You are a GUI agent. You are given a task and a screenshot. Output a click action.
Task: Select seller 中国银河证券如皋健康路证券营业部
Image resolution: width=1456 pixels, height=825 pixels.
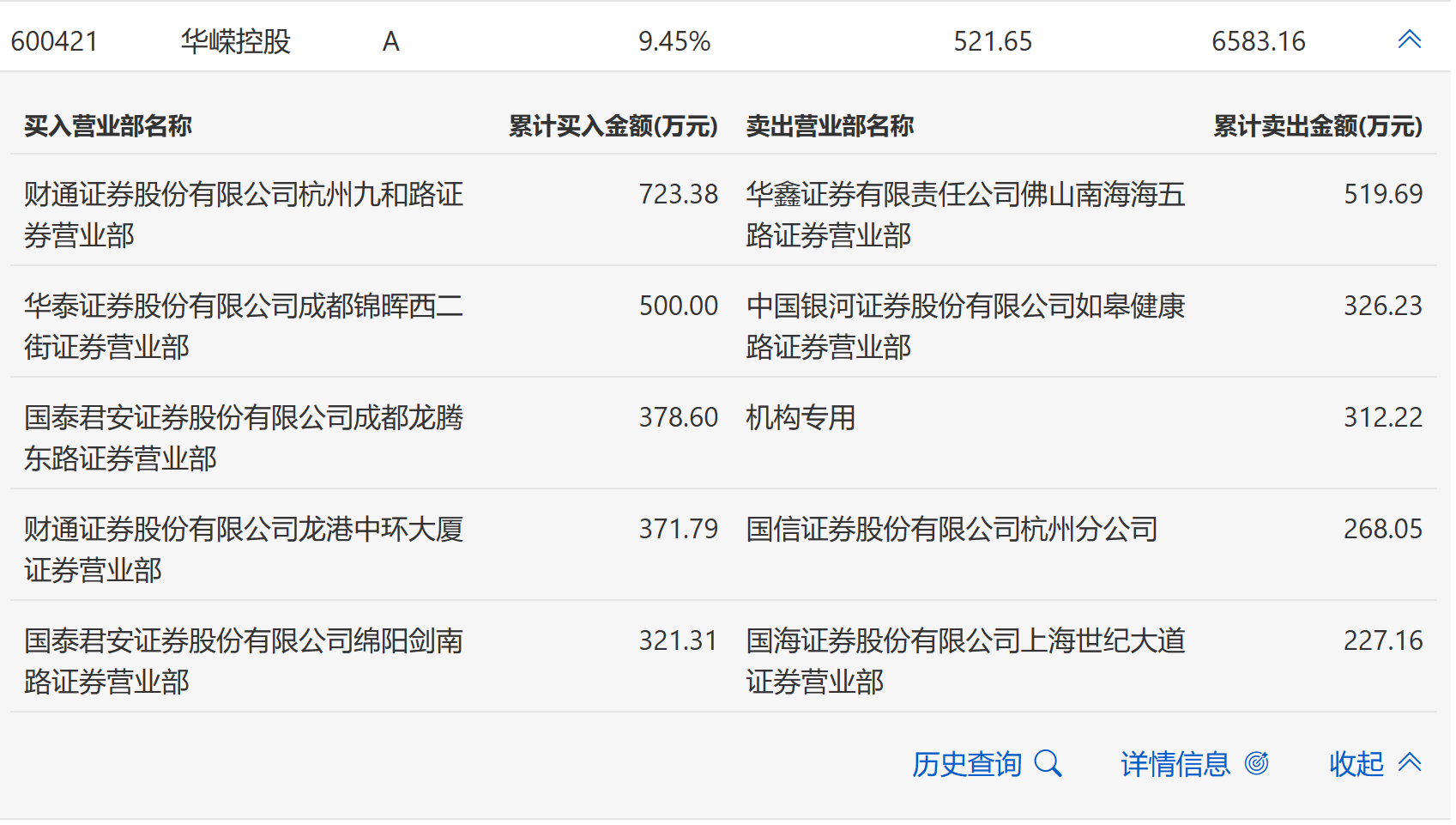click(x=965, y=326)
